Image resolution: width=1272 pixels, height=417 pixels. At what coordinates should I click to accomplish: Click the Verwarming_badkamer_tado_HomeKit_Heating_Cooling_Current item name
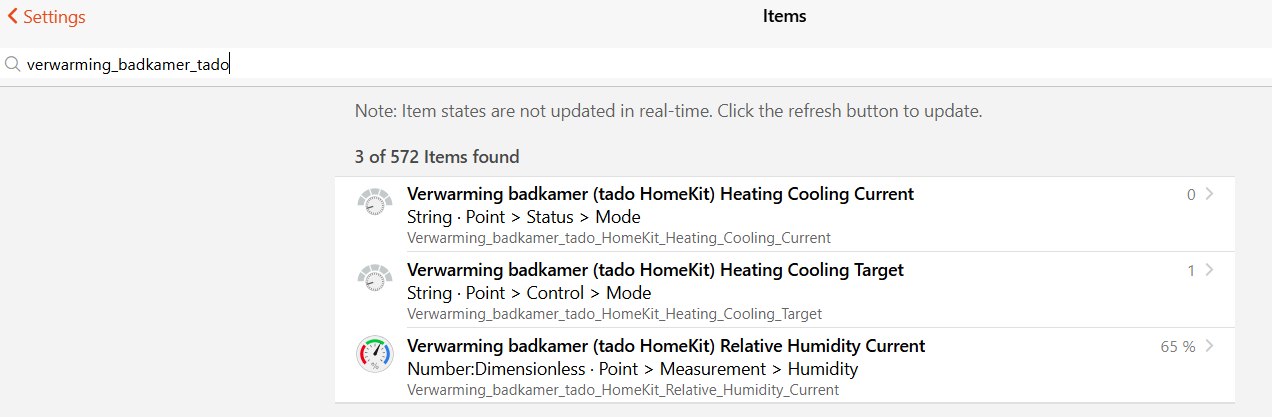[x=618, y=238]
